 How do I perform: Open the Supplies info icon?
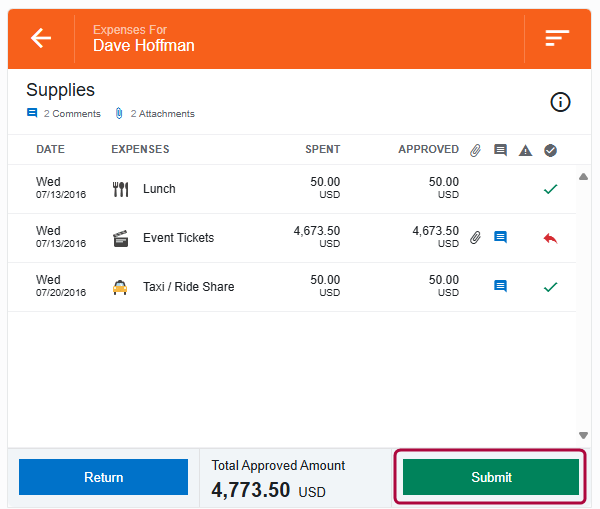coord(560,101)
